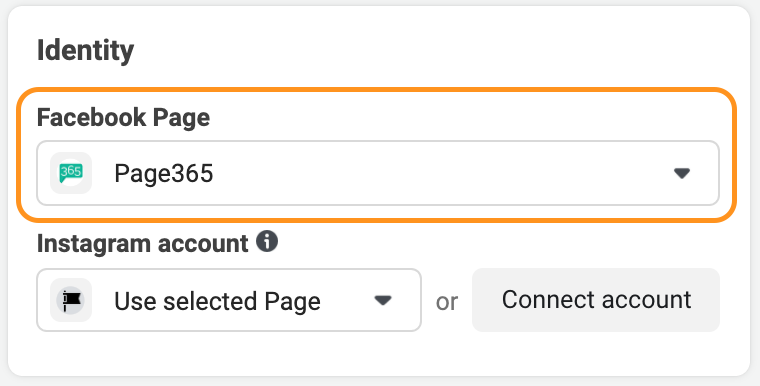Click the Instagram account field label
Viewport: 760px width, 386px height.
point(142,243)
